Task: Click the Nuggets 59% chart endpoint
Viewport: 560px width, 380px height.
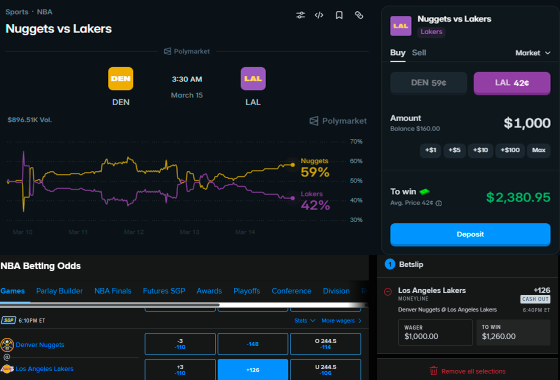Action: click(x=293, y=165)
